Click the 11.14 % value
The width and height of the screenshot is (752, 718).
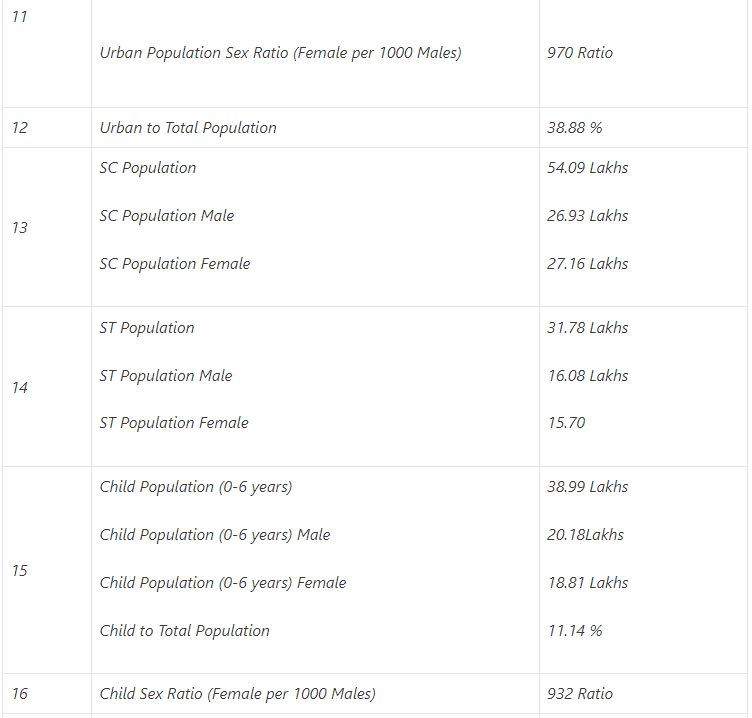575,631
